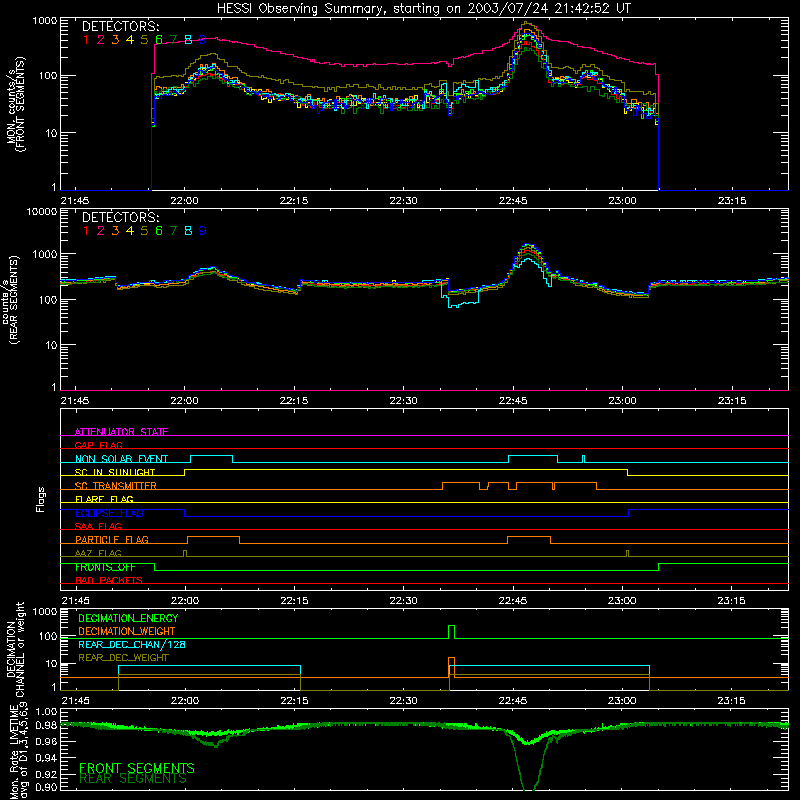Click the MON. counts/s (FRONT SEGMENTS) axis title
This screenshot has height=800, width=800.
15,103
